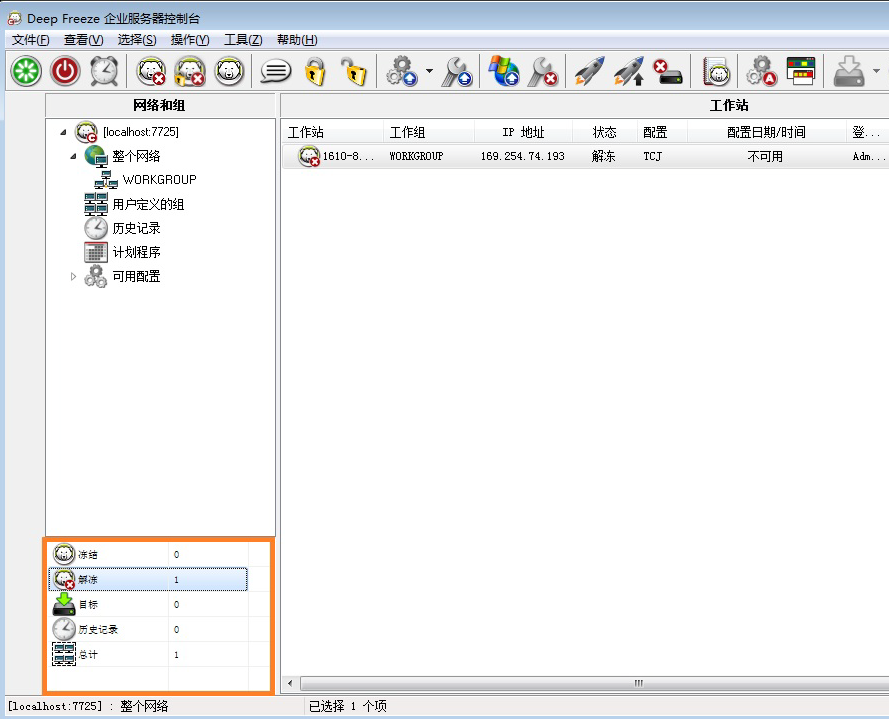
Task: Click the green Restart workstation icon
Action: point(26,71)
